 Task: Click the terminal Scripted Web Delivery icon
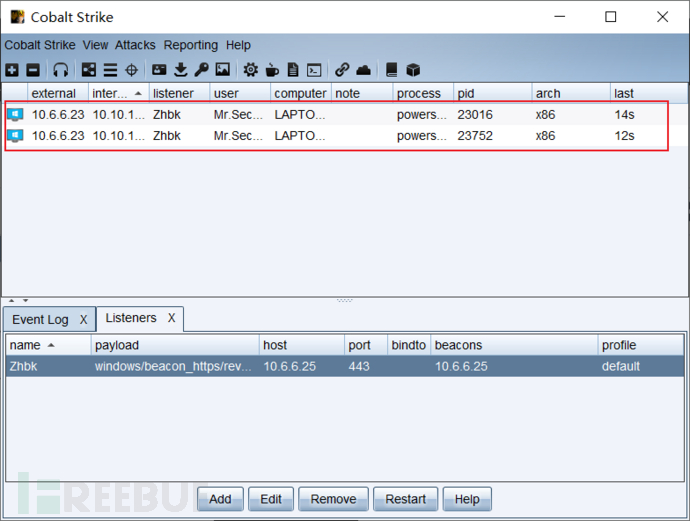[314, 70]
